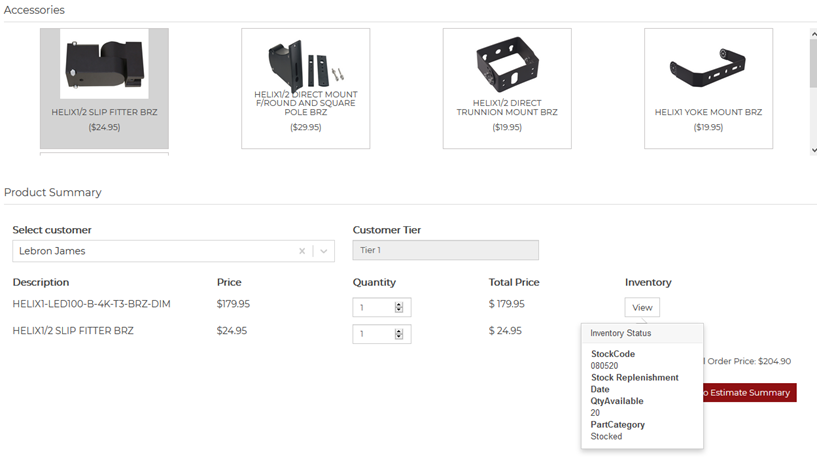
Task: Increase quantity for the Slip Fitter BRZ row
Action: [x=399, y=332]
